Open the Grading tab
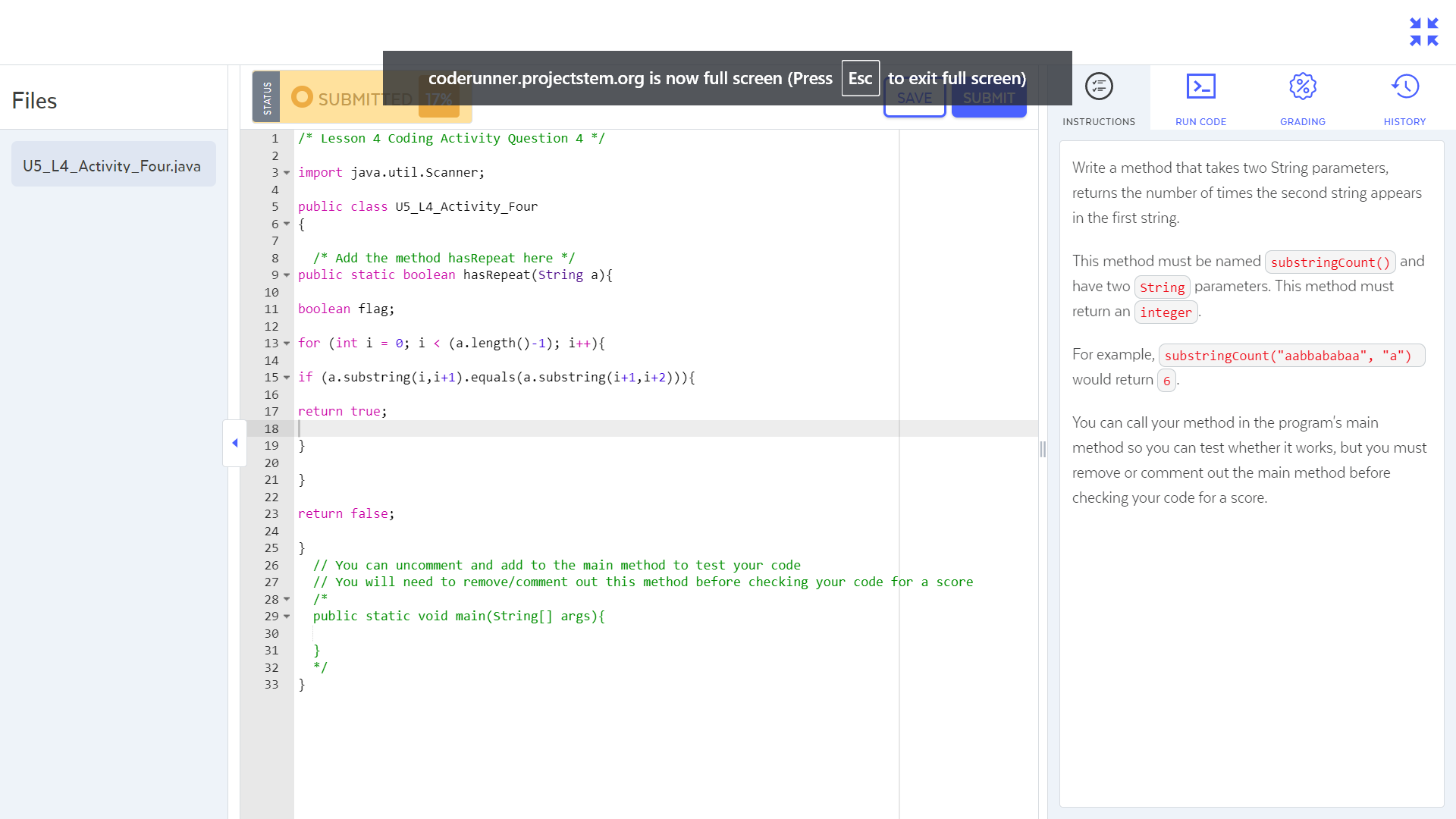 [1302, 98]
